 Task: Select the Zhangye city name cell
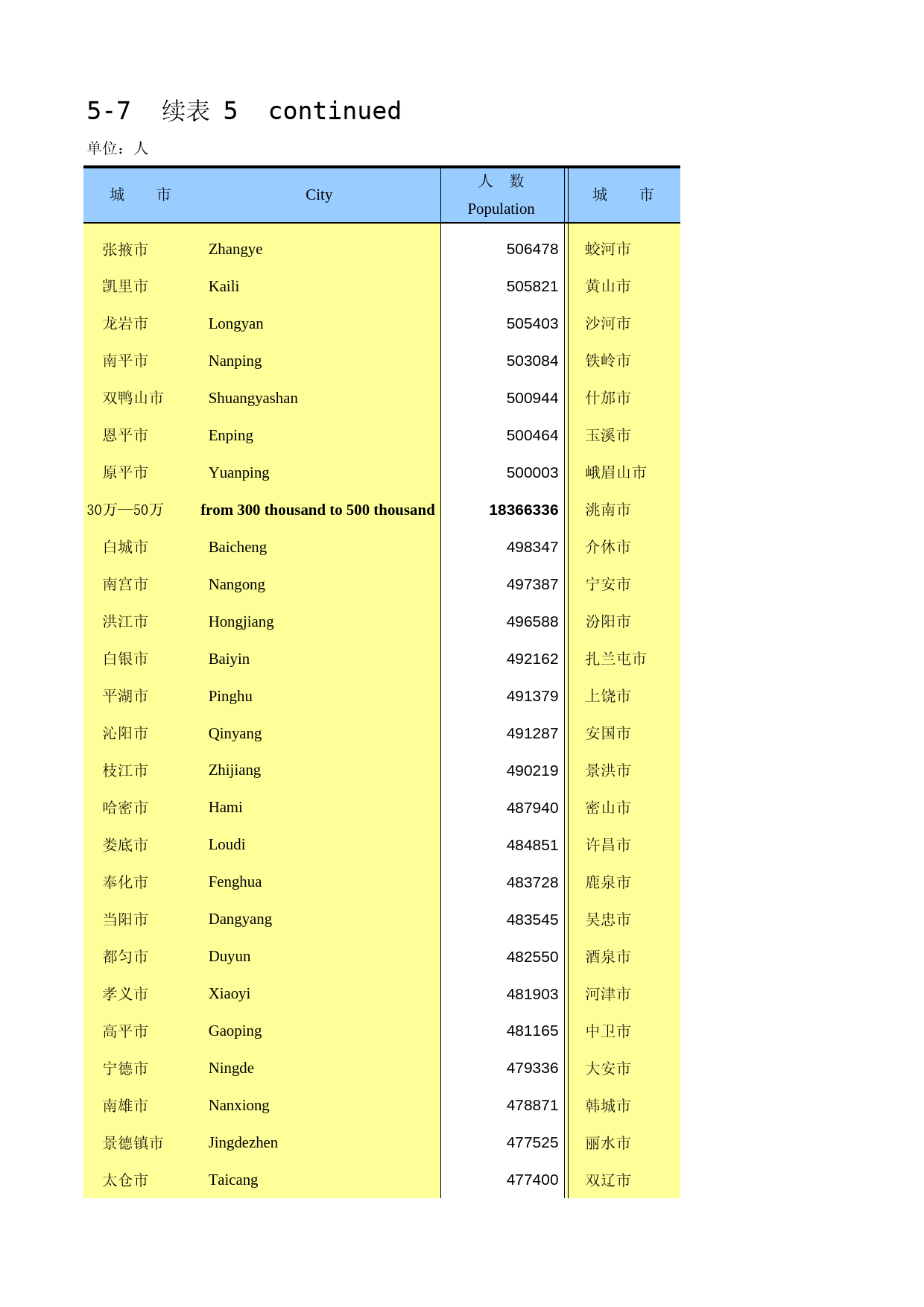click(x=235, y=249)
